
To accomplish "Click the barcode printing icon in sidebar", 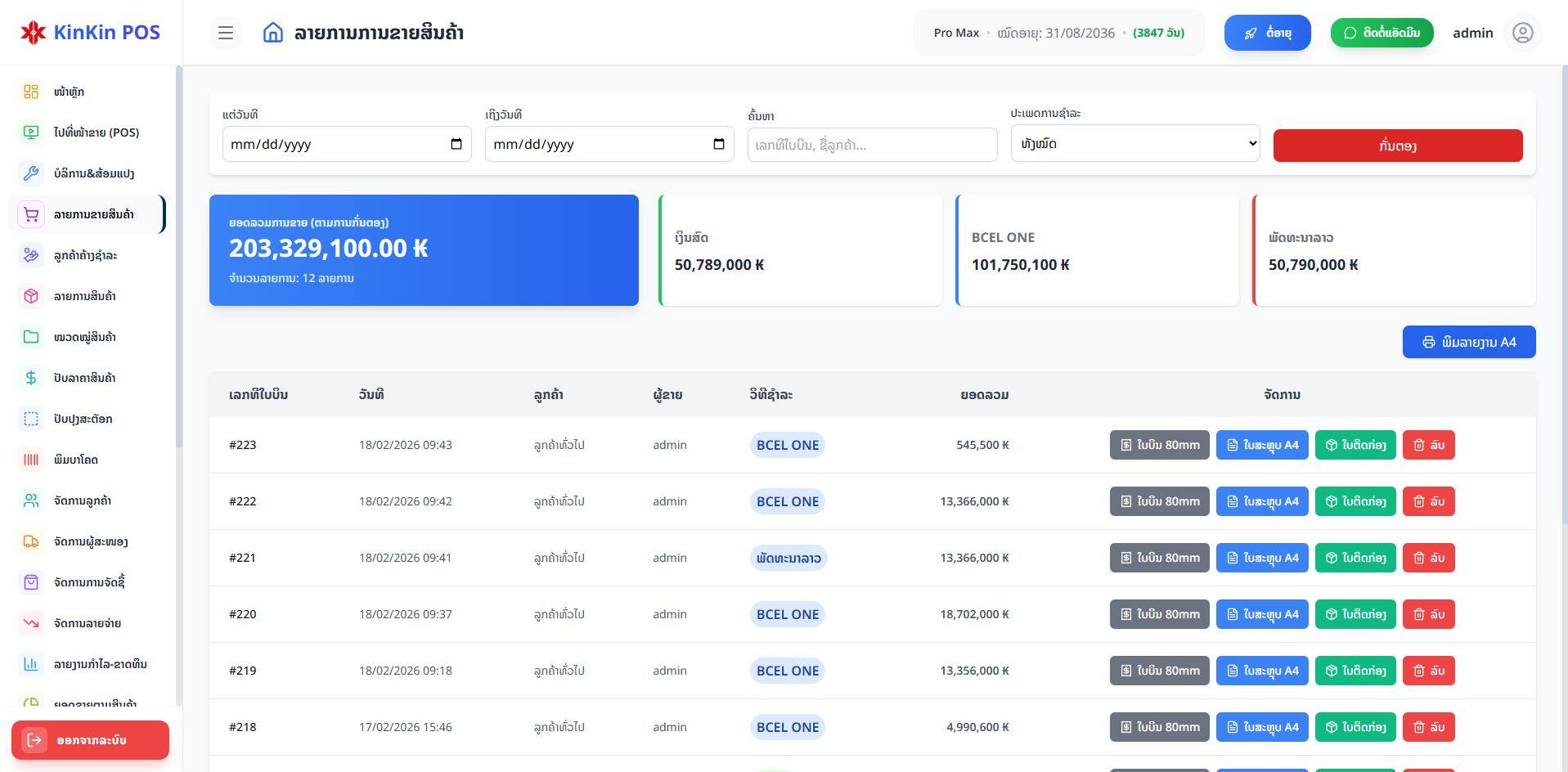I will [31, 460].
